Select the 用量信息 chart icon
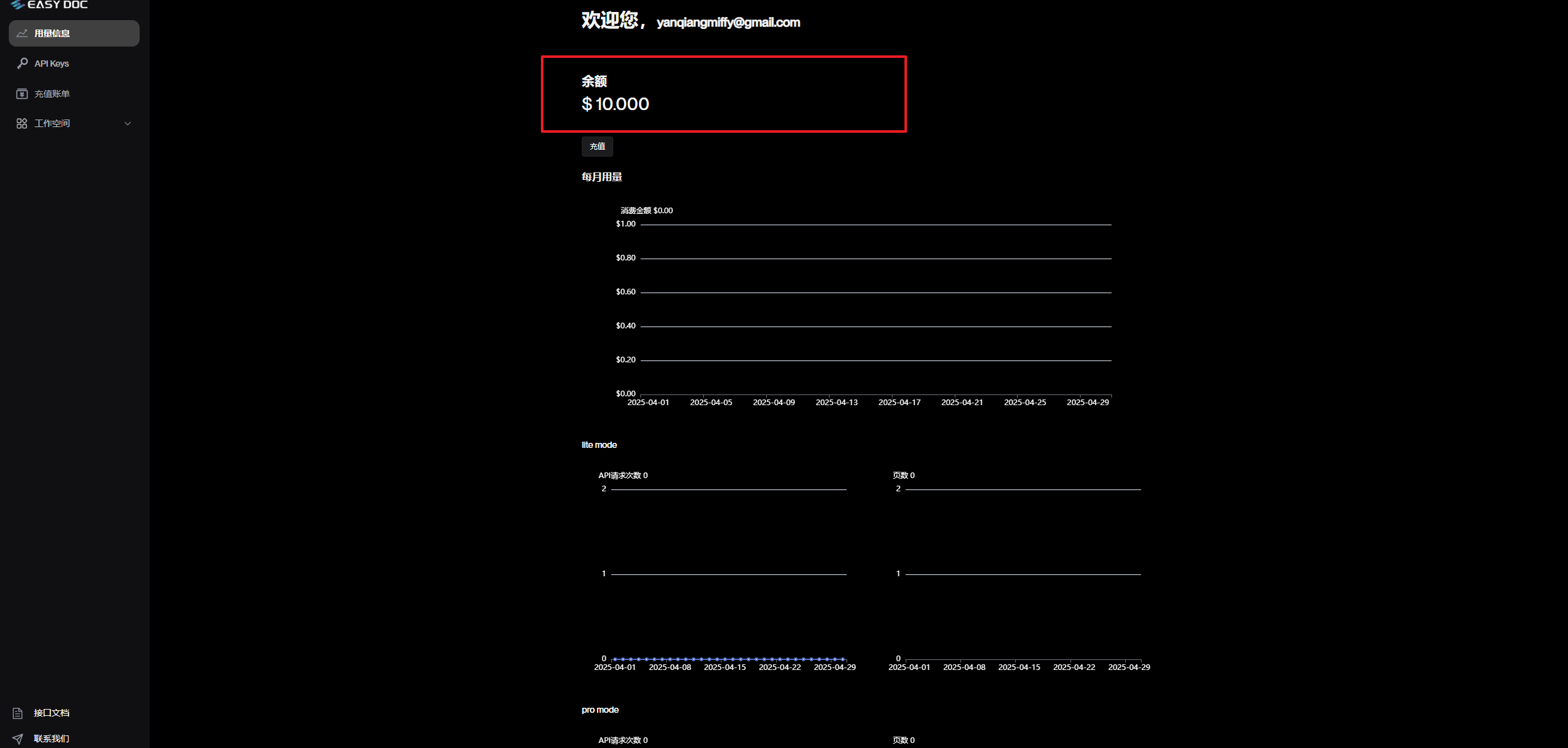 (21, 33)
